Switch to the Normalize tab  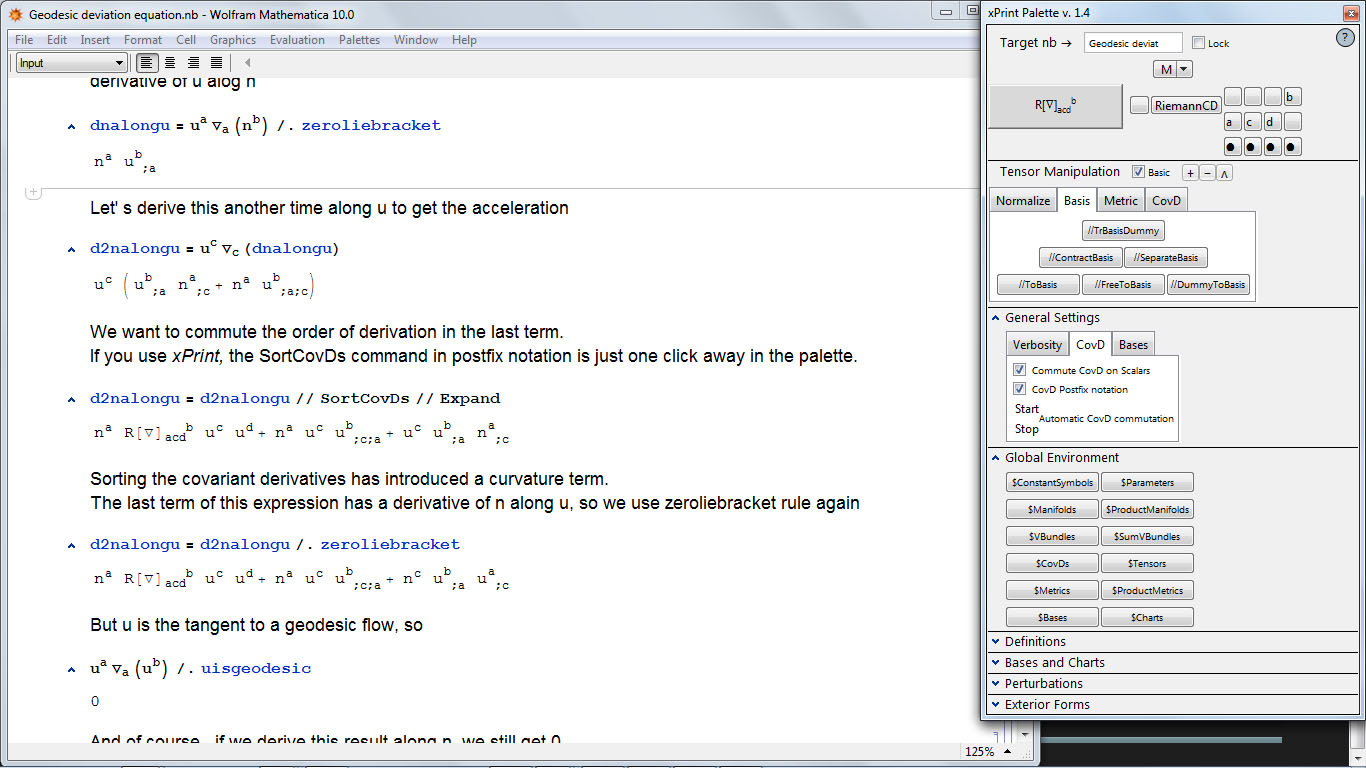[x=1023, y=201]
